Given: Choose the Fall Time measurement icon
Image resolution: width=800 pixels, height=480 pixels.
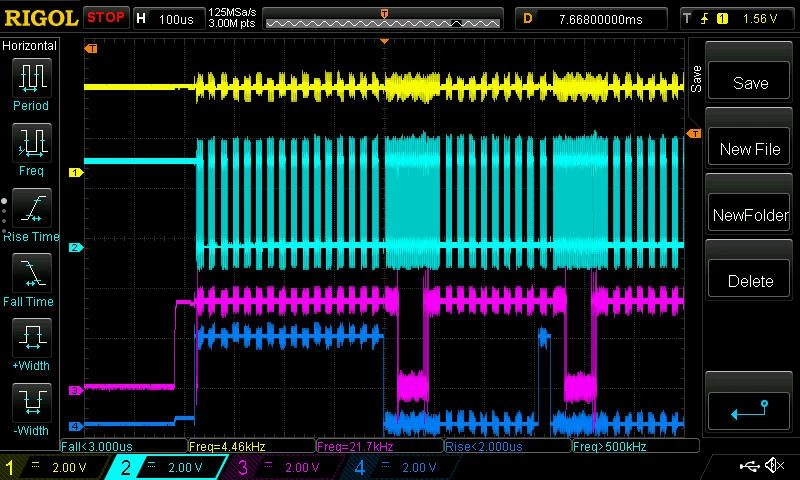Looking at the screenshot, I should (32, 272).
